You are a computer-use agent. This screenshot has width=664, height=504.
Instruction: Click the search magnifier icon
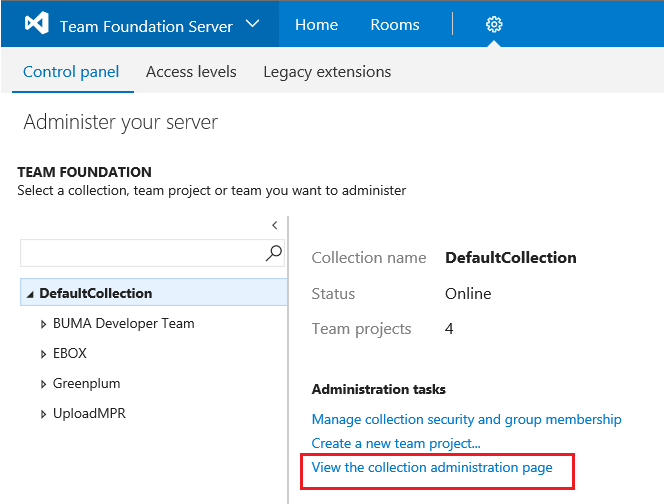tap(274, 253)
